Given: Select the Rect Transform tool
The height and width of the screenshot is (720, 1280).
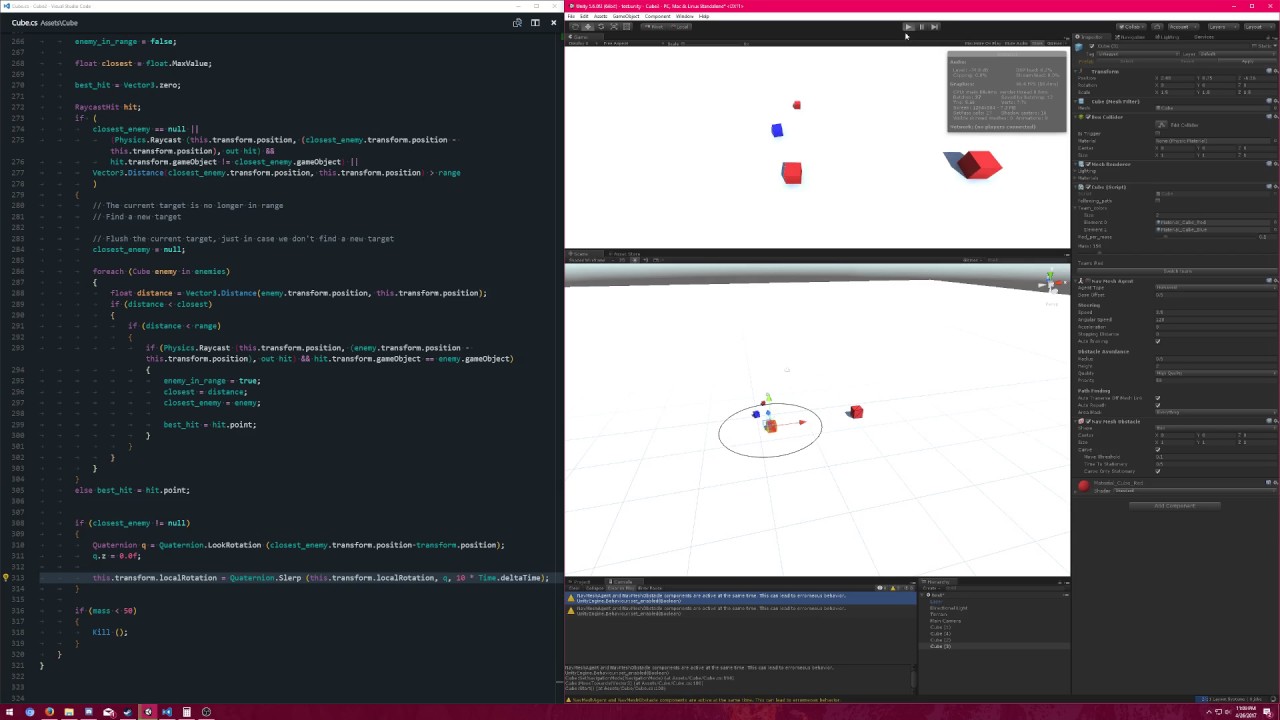Looking at the screenshot, I should tap(627, 27).
